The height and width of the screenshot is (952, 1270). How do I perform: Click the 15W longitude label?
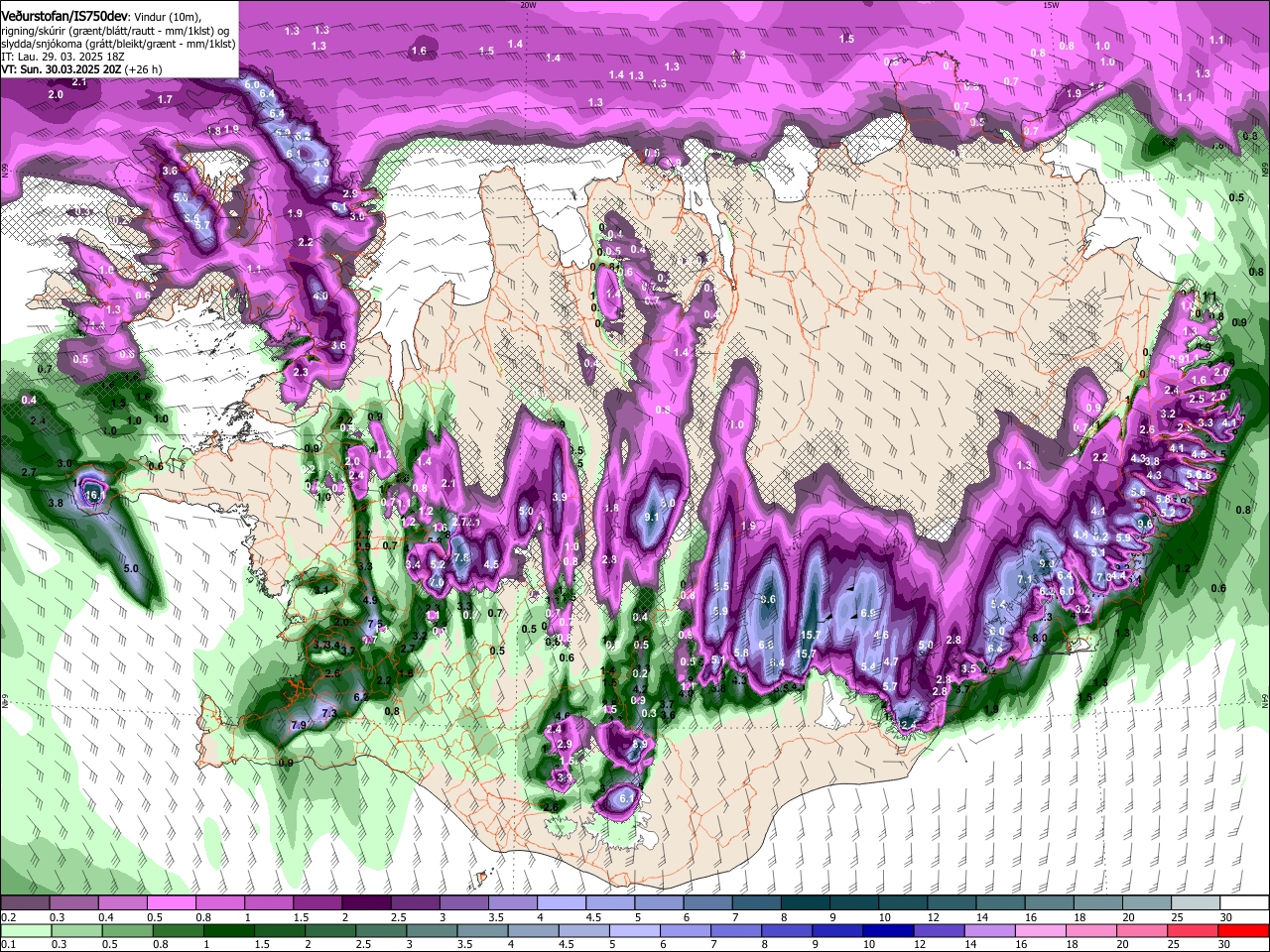1051,4
